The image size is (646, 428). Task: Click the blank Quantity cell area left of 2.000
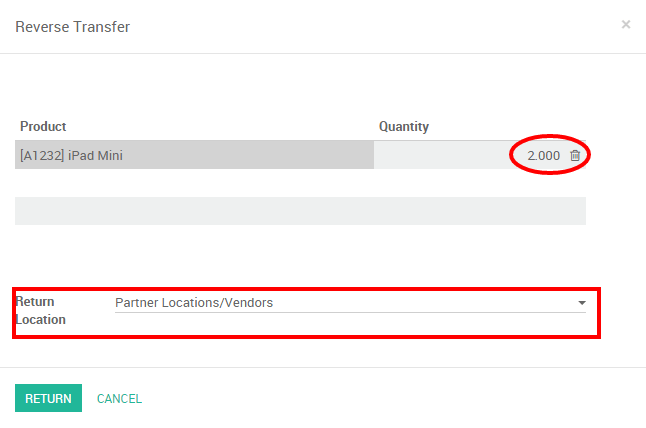tap(440, 155)
